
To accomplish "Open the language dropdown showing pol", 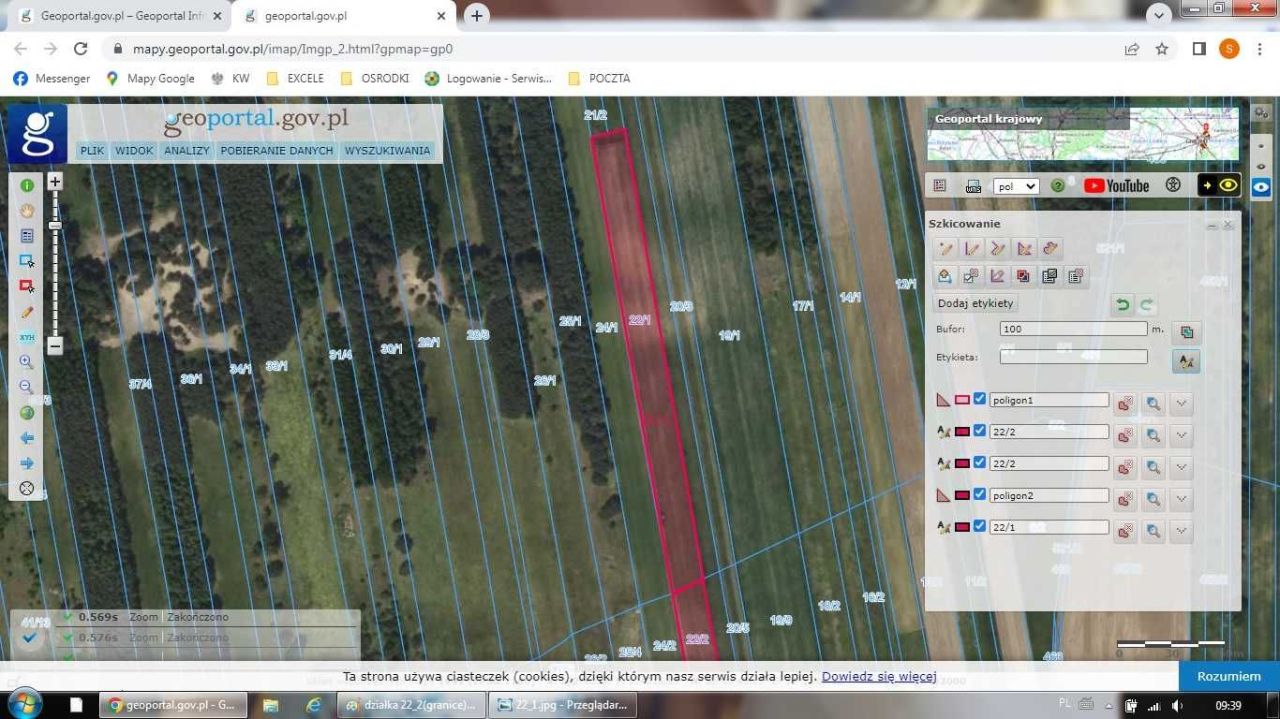I will click(1016, 186).
